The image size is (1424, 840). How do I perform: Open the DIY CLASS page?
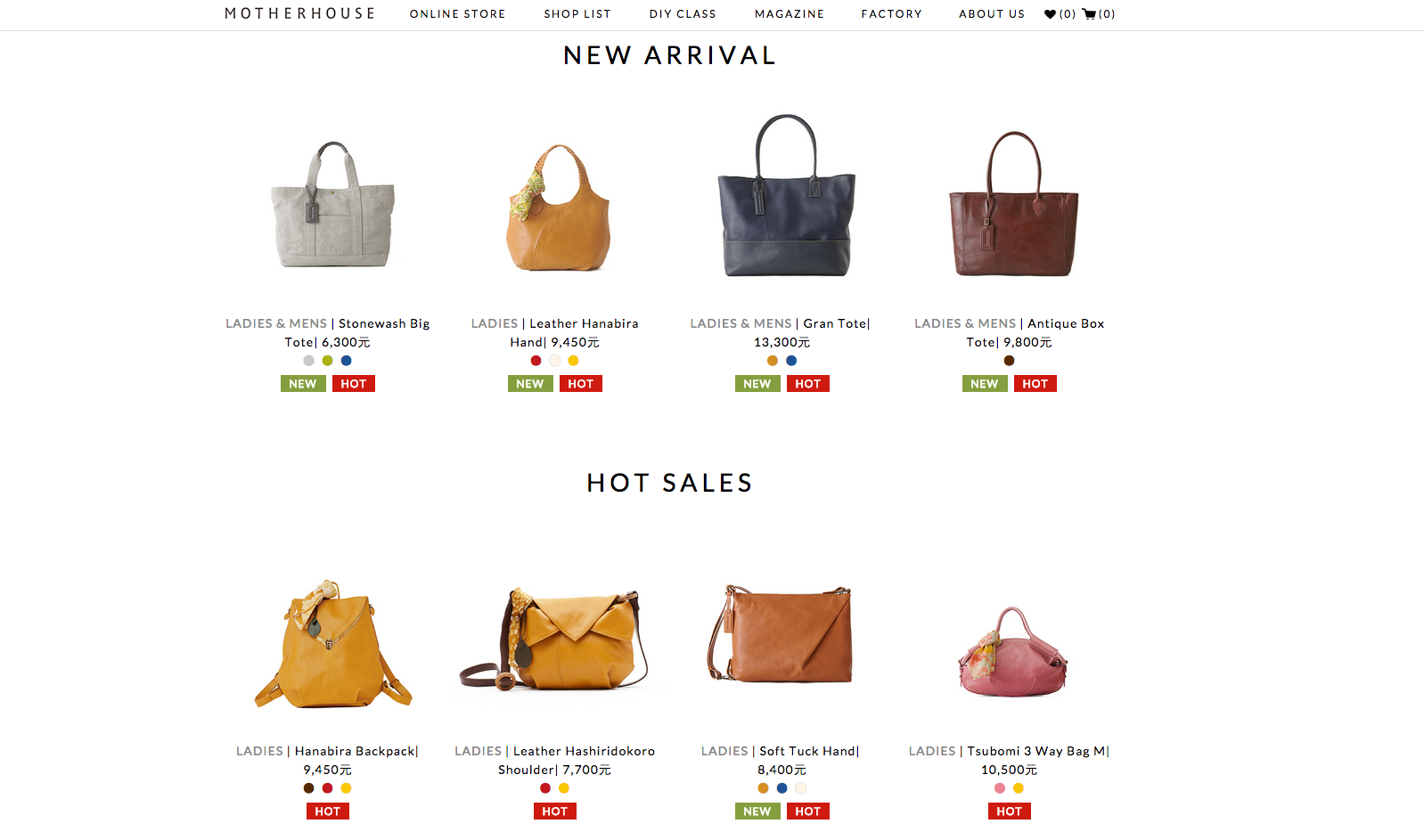(x=683, y=14)
